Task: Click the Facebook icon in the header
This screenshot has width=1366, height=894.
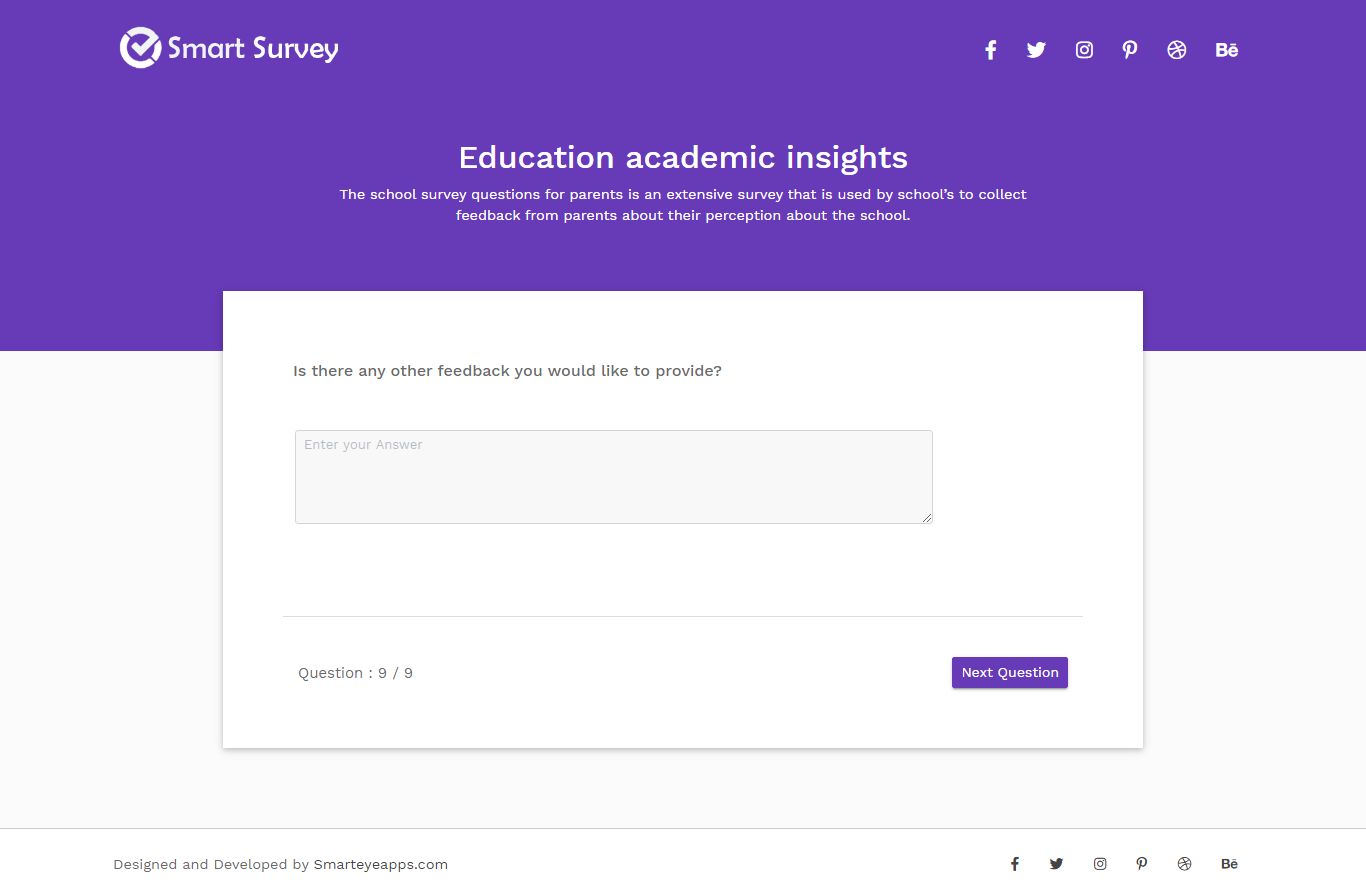Action: point(990,50)
